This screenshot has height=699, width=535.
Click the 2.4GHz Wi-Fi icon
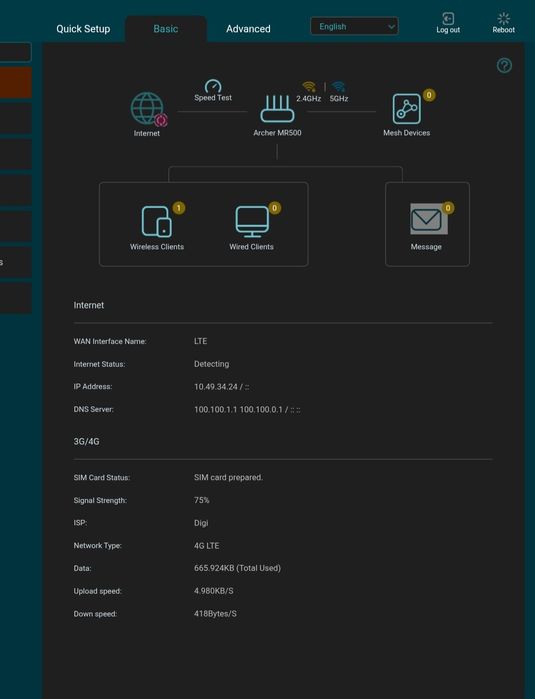[x=309, y=86]
